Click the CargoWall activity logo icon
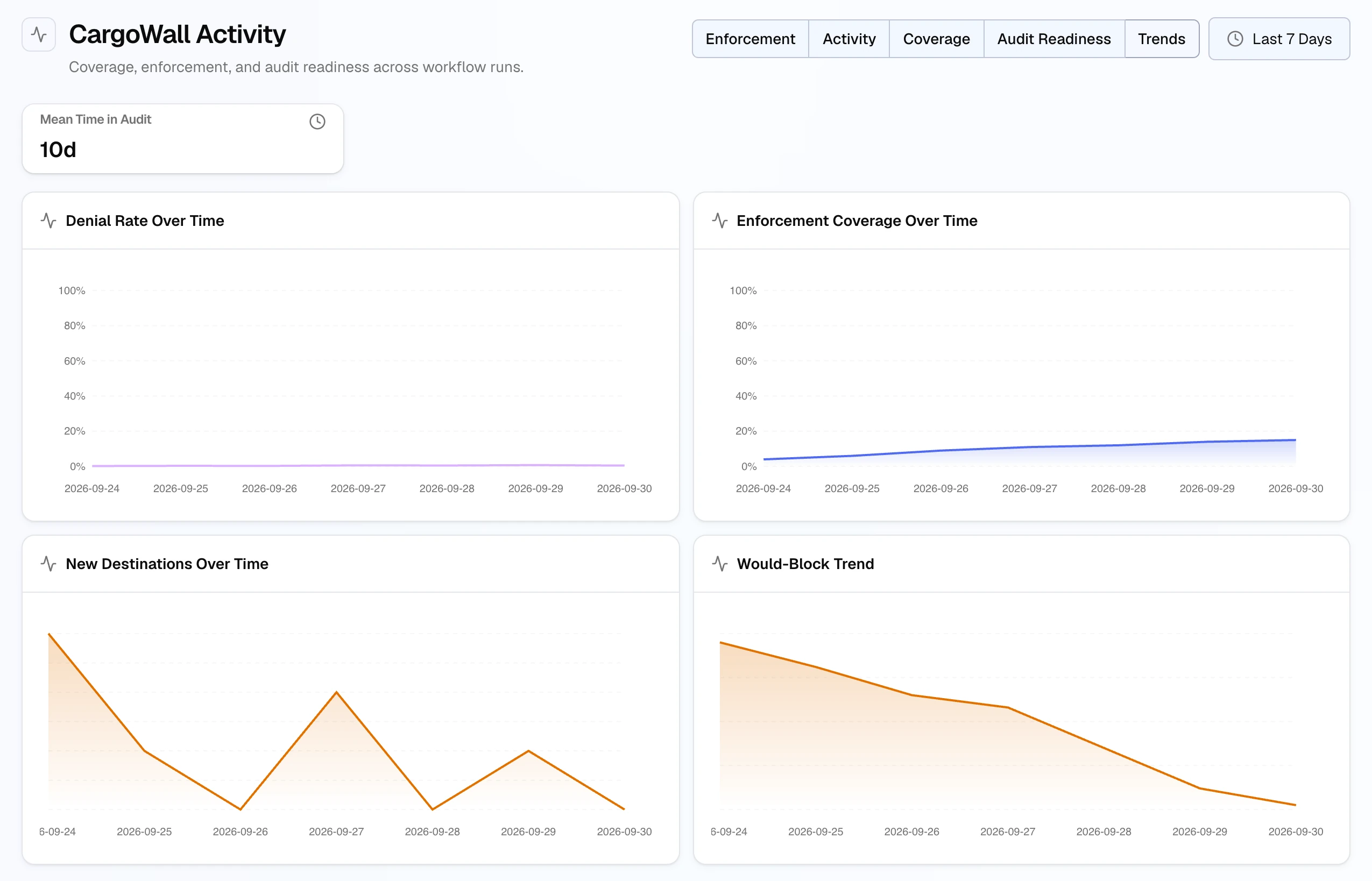The height and width of the screenshot is (881, 1372). (x=38, y=34)
